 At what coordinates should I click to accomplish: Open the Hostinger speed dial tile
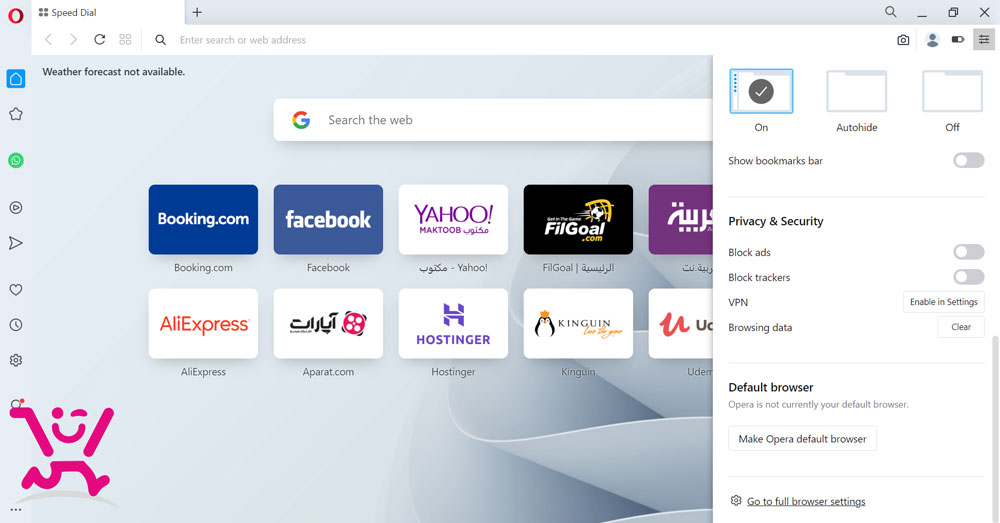coord(453,323)
